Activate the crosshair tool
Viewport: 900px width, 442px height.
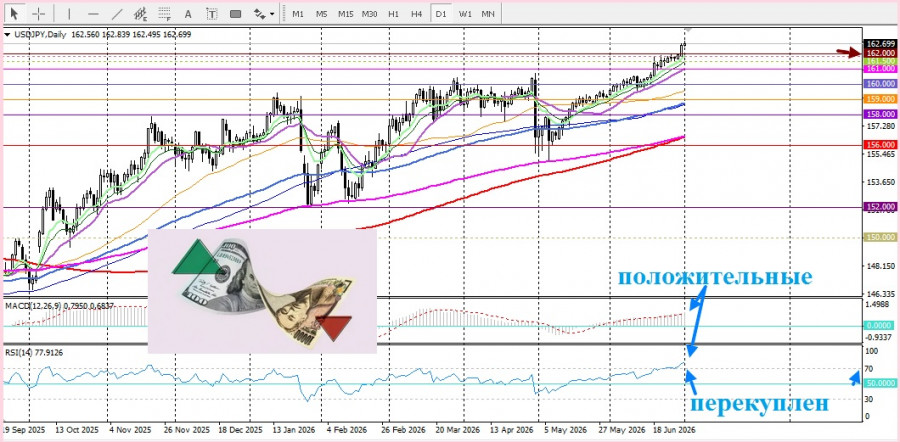38,13
